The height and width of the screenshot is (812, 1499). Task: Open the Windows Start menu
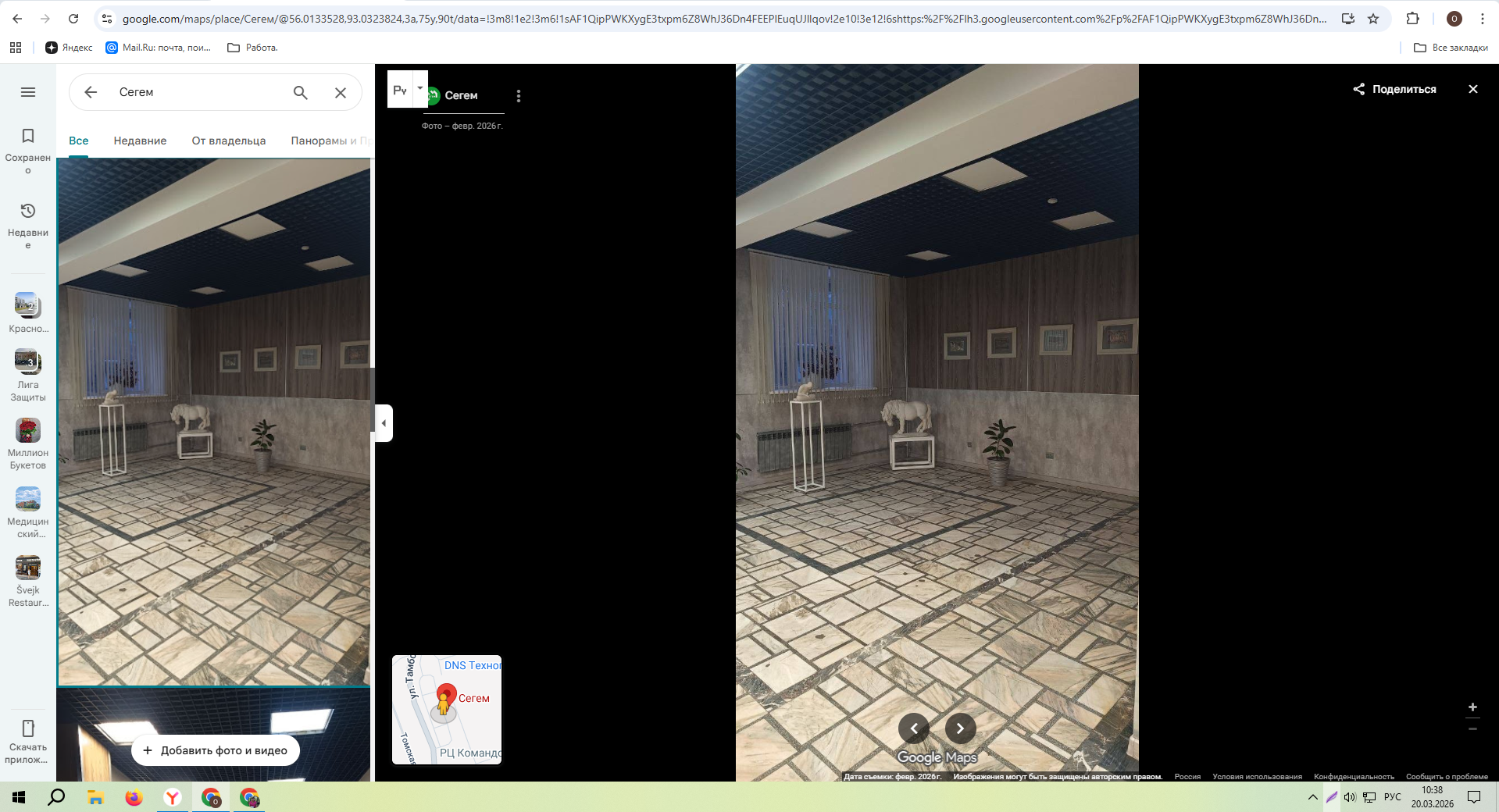point(19,797)
